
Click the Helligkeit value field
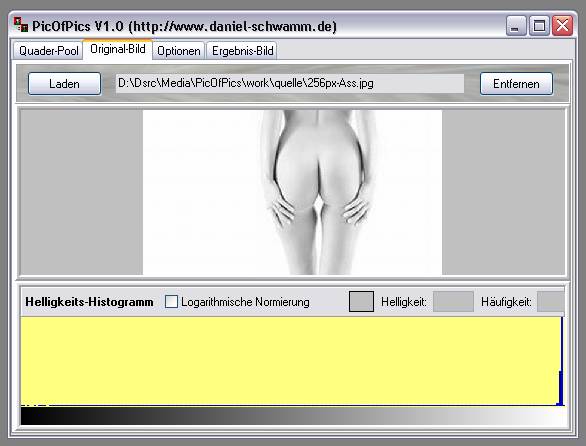[453, 301]
